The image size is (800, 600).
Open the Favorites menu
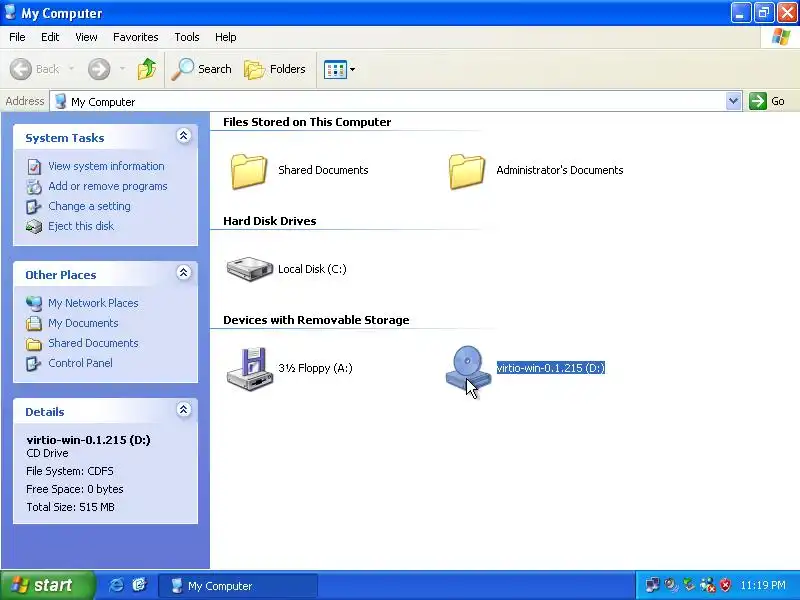tap(136, 37)
